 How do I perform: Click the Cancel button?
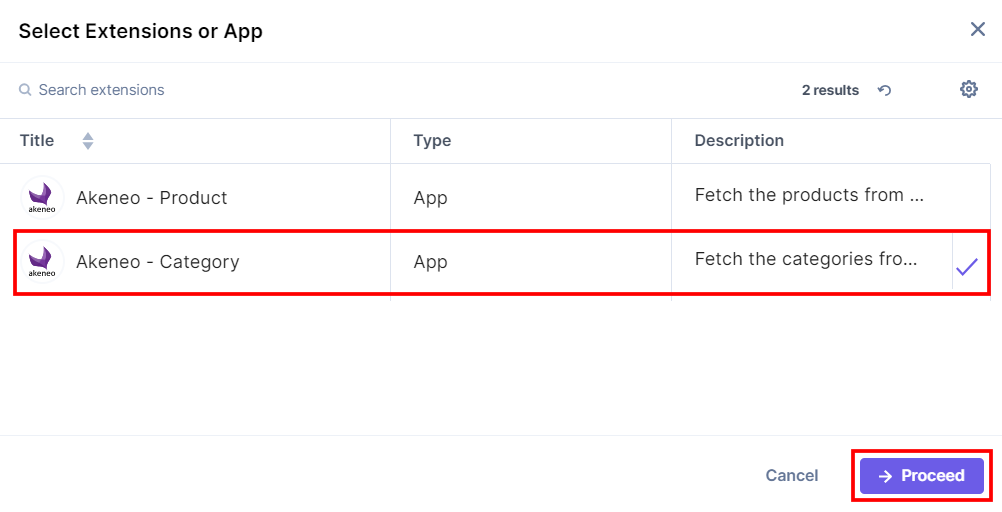[x=792, y=476]
